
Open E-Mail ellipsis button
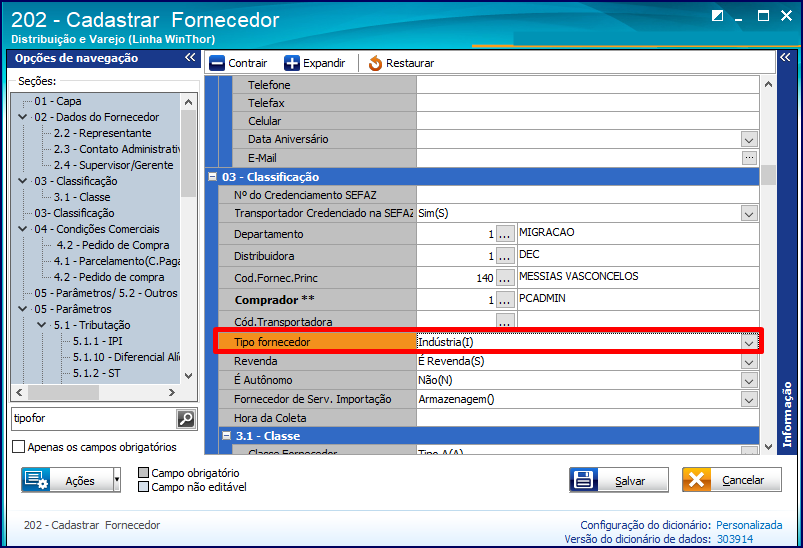749,158
